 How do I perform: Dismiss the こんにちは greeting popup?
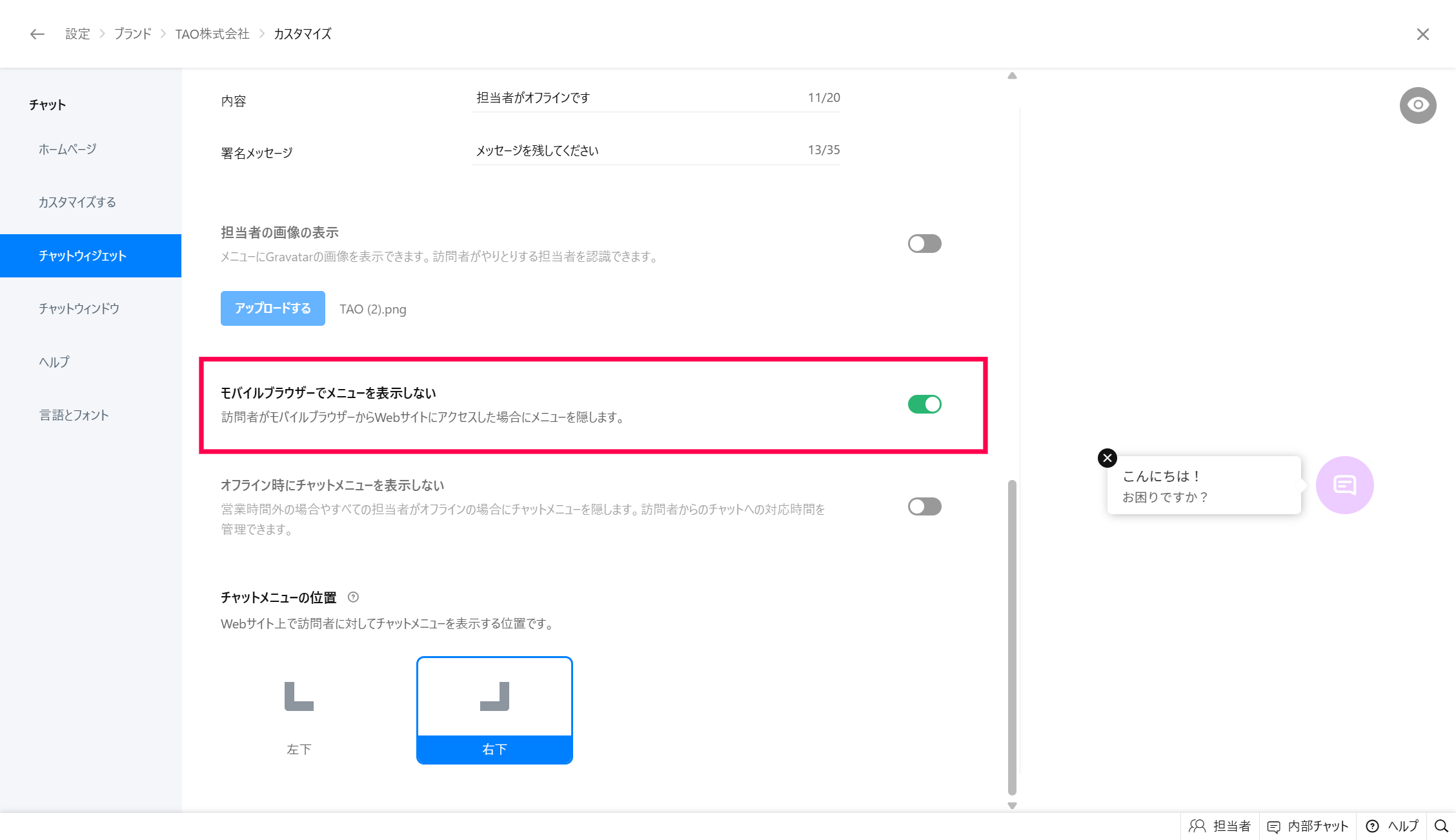[1107, 458]
